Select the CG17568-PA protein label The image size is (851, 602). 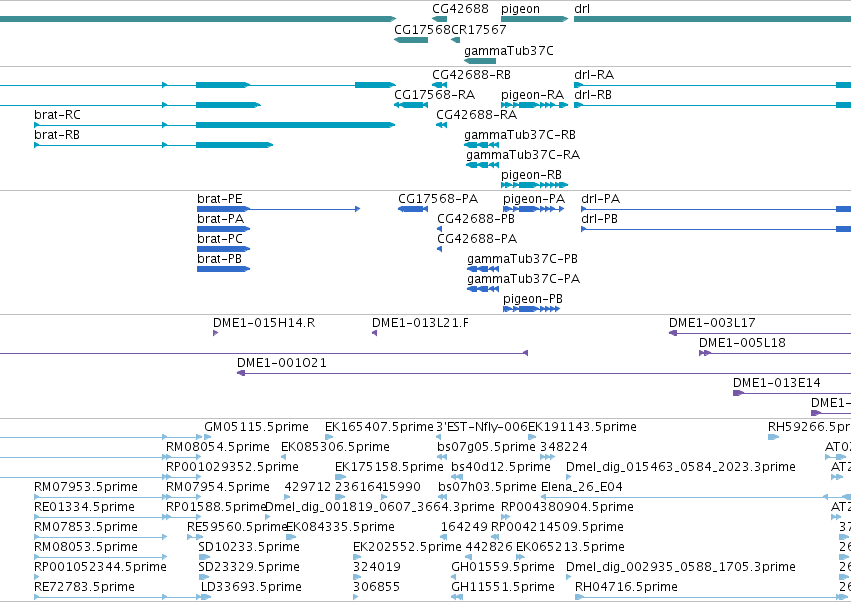[x=438, y=199]
